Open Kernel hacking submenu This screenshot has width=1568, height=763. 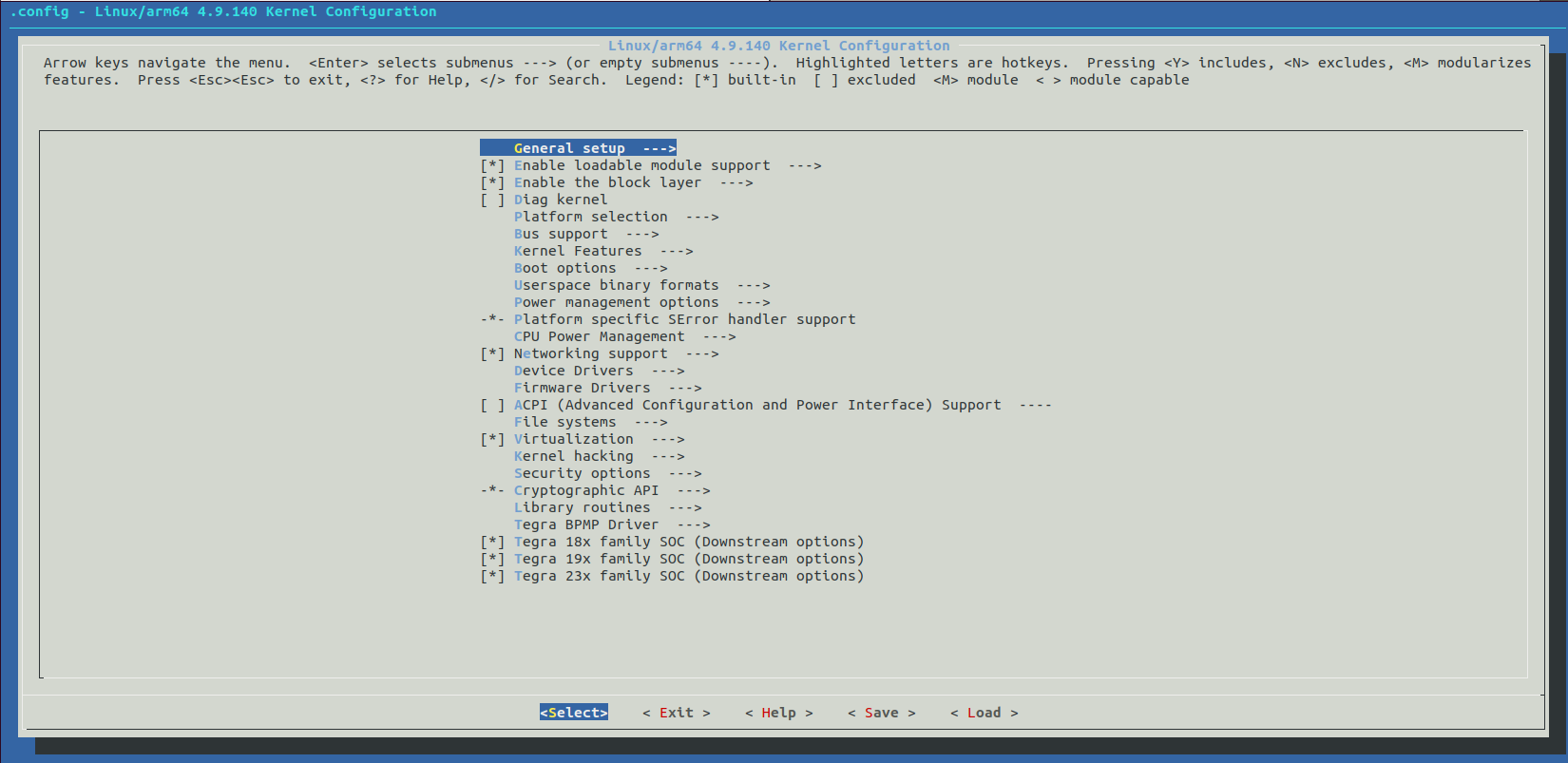tap(599, 456)
